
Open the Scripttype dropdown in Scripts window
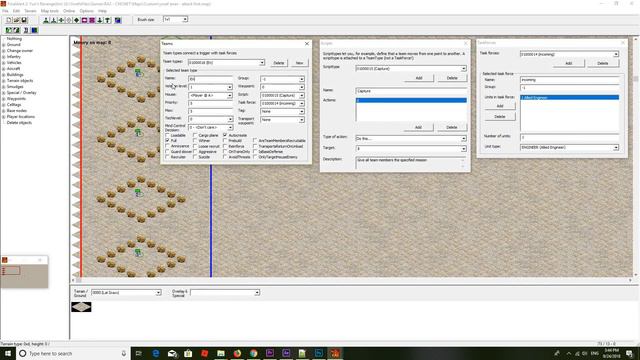(x=463, y=69)
